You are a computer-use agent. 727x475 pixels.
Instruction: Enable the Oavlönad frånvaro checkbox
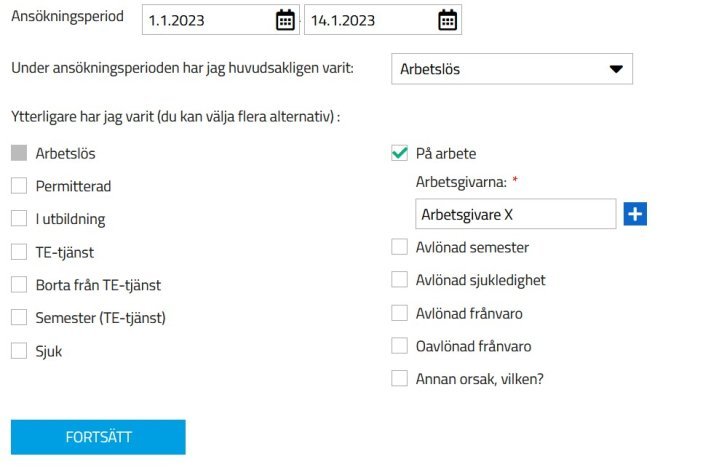click(399, 346)
